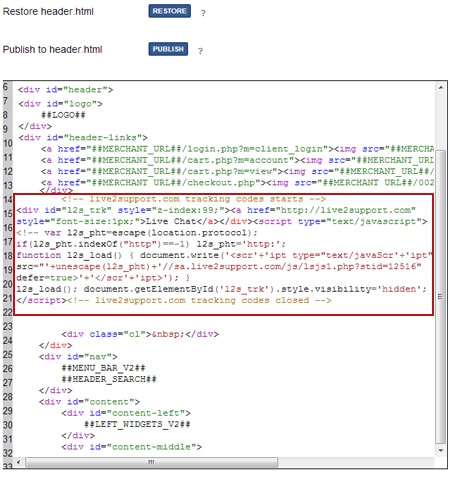Screen dimensions: 450x484
Task: Click the 'l2s_load(); document.getElementById' line
Action: (x=222, y=289)
